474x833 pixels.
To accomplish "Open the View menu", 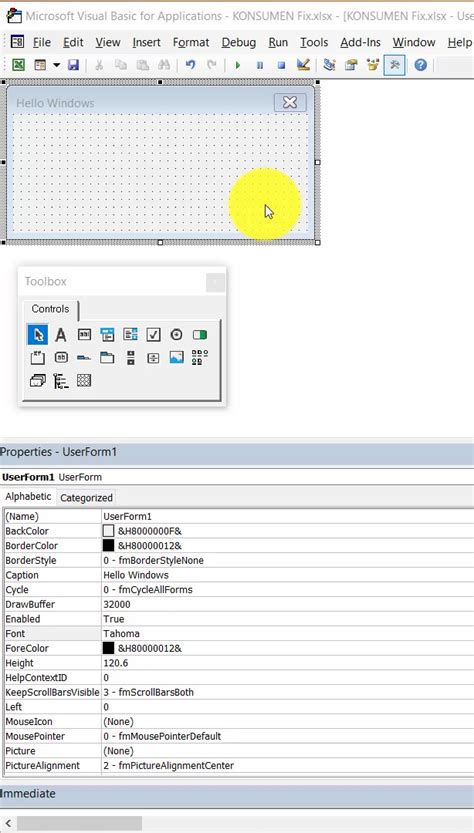I will (x=108, y=42).
